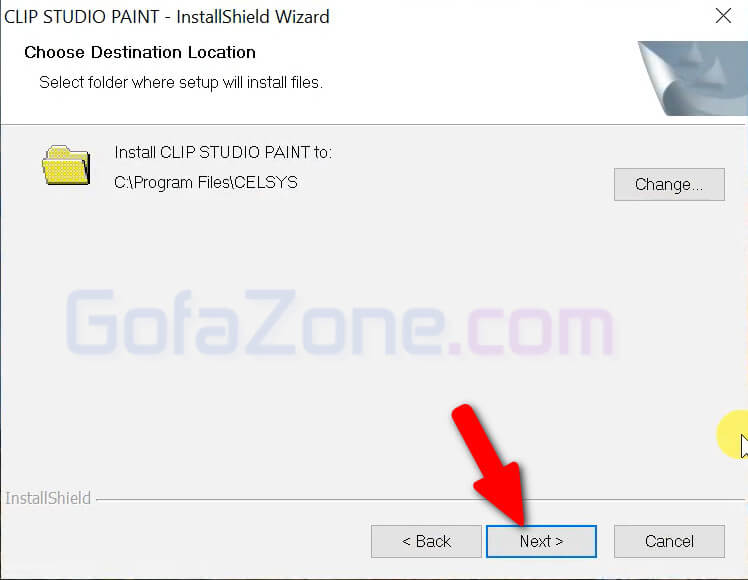Click the pink .com part of watermark
This screenshot has height=580, width=748.
530,329
